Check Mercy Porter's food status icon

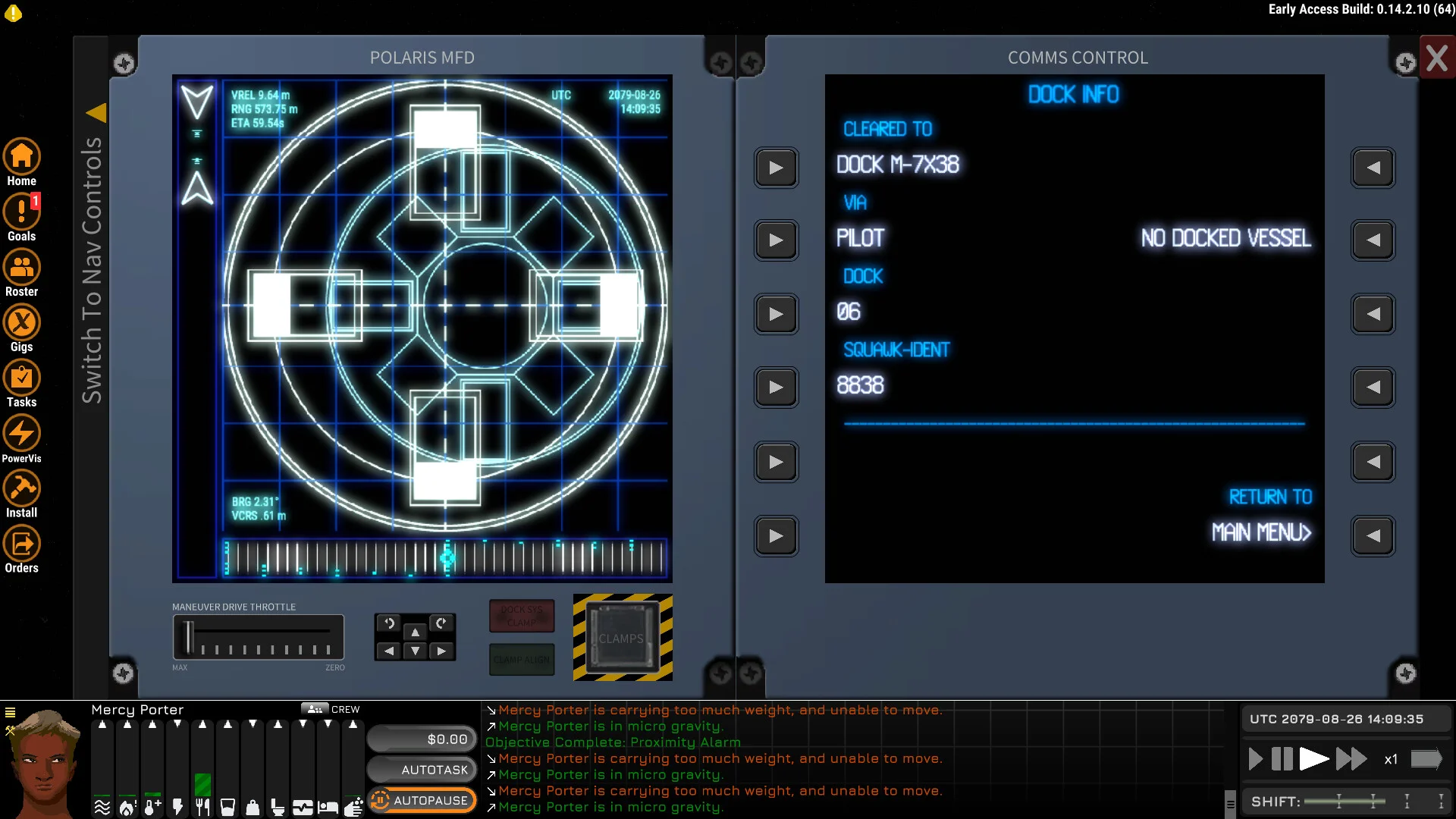click(x=202, y=806)
